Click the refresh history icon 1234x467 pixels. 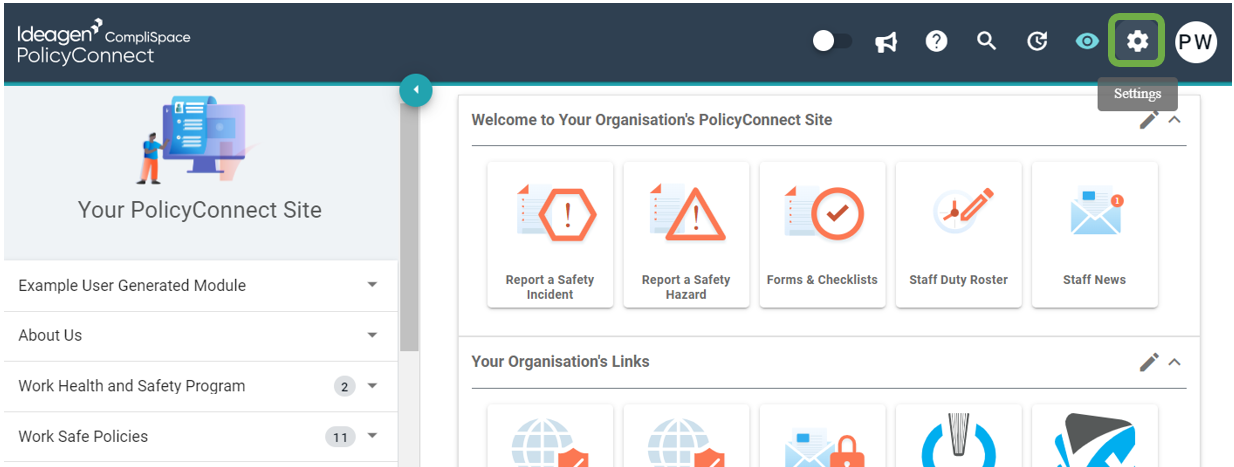coord(1038,42)
